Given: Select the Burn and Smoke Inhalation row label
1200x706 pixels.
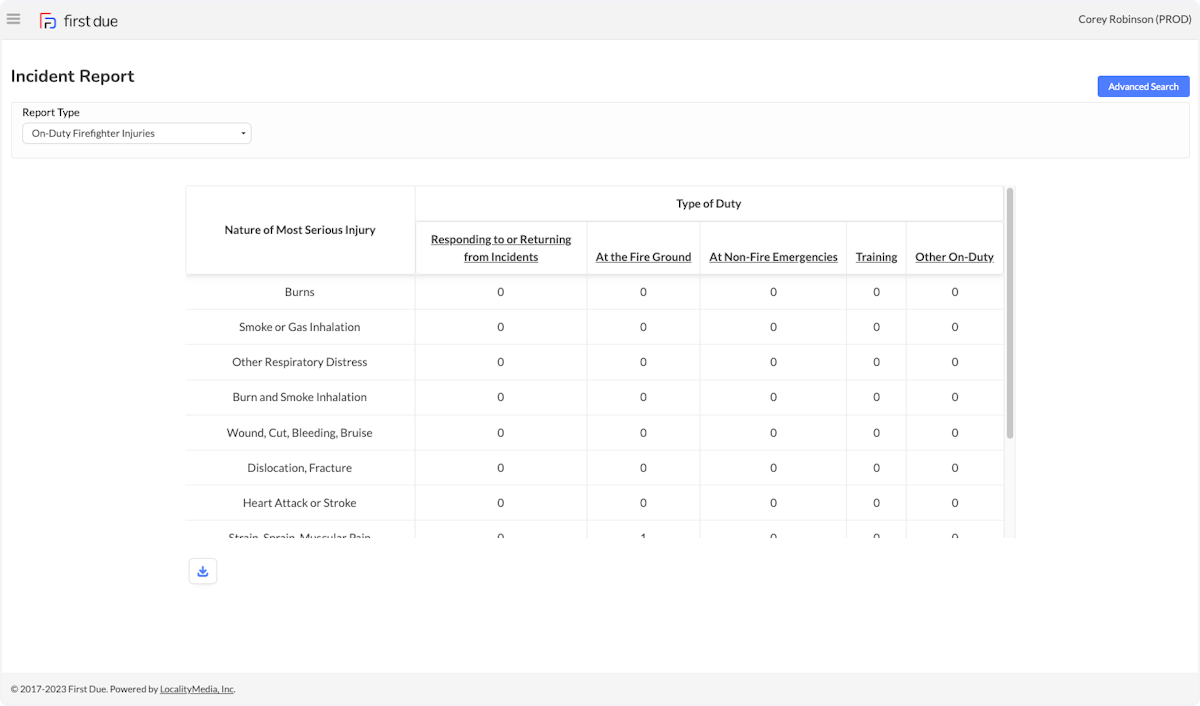Looking at the screenshot, I should point(300,397).
